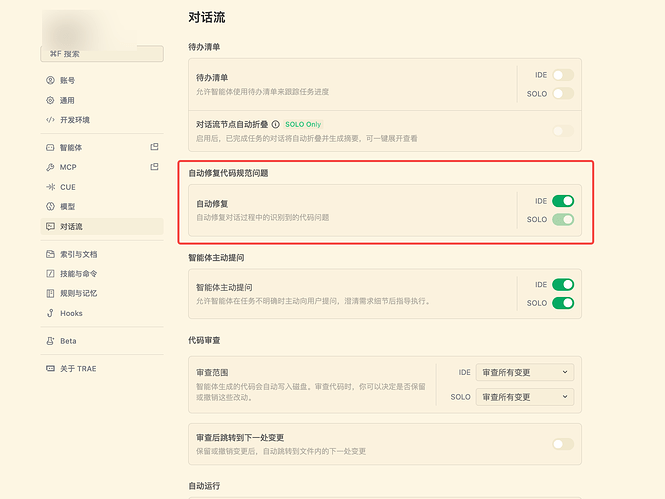
Task: Click the MCP wrench icon
Action: [50, 167]
